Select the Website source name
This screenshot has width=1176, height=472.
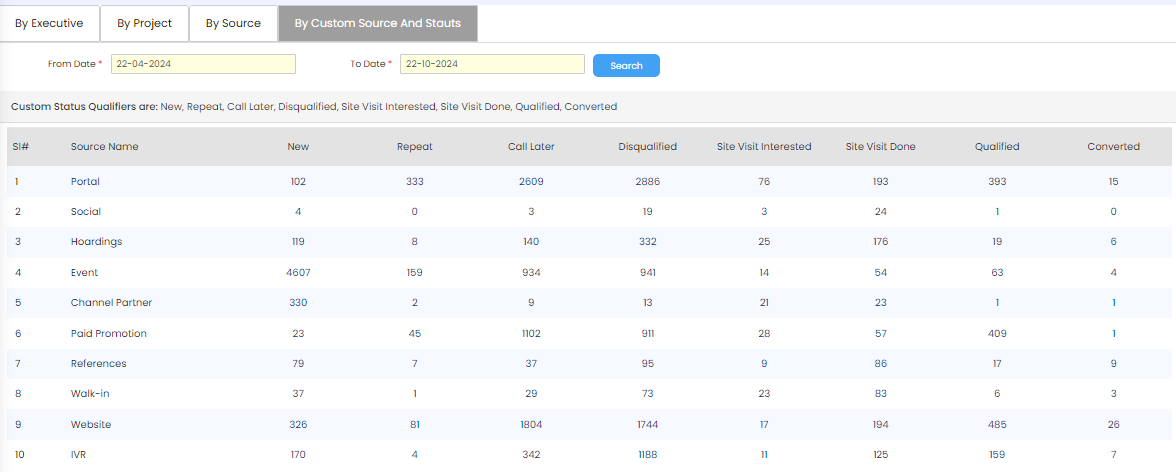click(91, 424)
